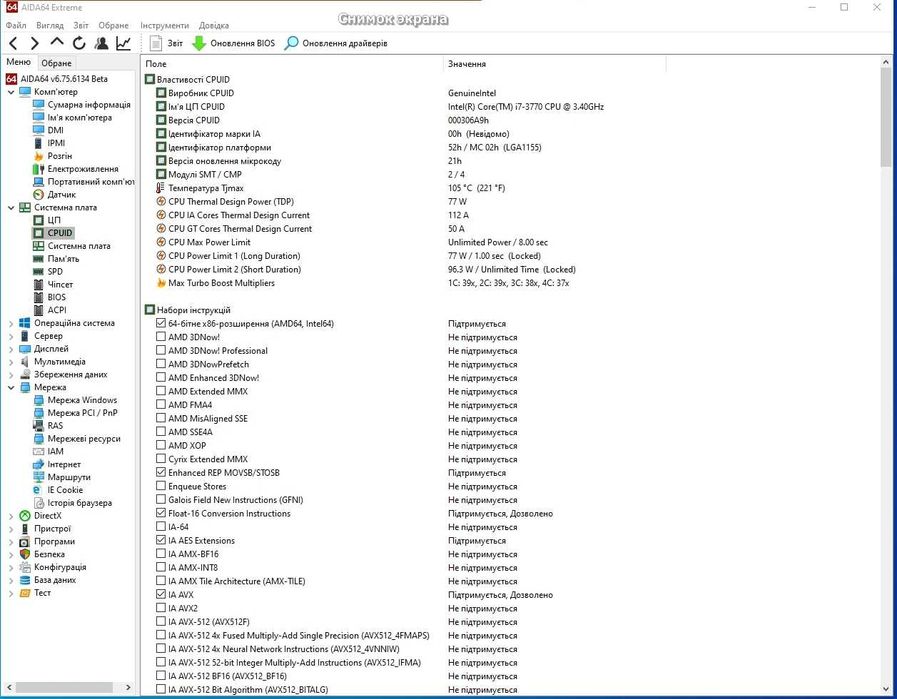
Task: Click the sidebar horizontal scrollbar right arrow
Action: (128, 688)
